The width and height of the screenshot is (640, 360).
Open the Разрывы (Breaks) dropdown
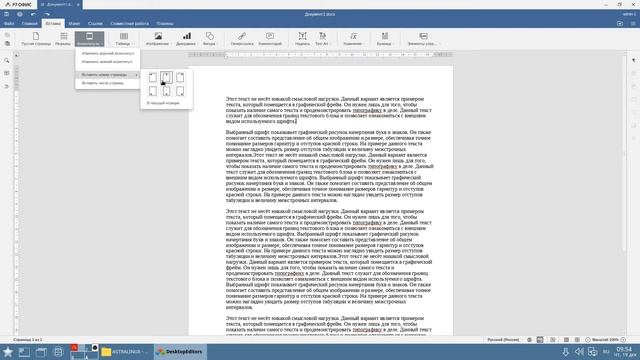click(x=64, y=39)
